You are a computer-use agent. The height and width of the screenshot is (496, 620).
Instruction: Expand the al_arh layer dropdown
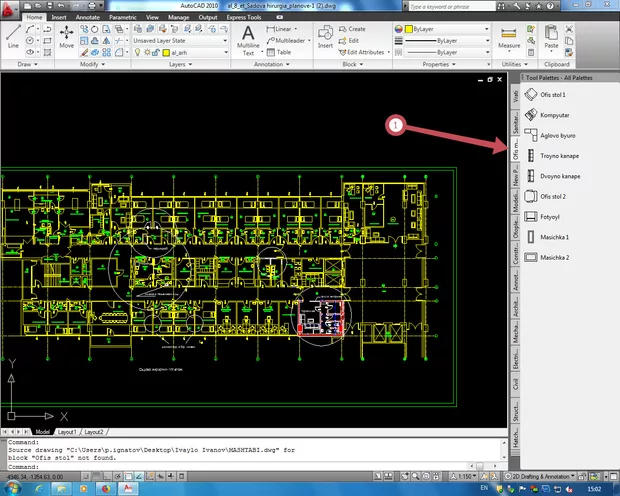[190, 53]
